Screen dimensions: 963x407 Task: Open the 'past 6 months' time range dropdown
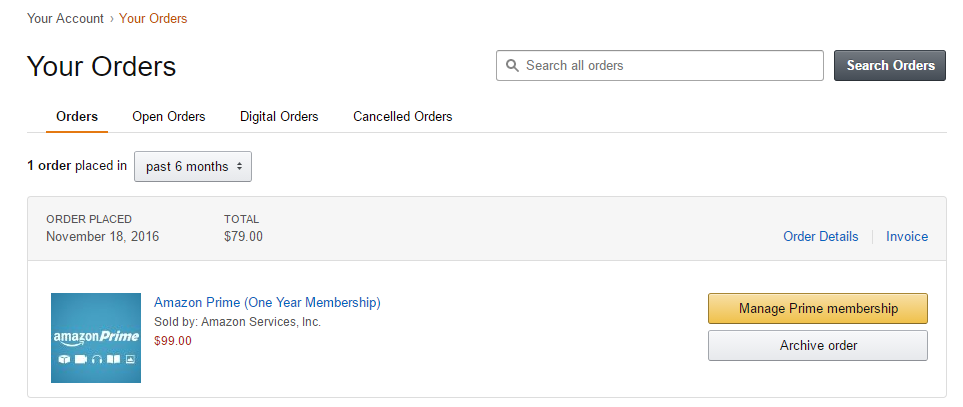point(193,166)
